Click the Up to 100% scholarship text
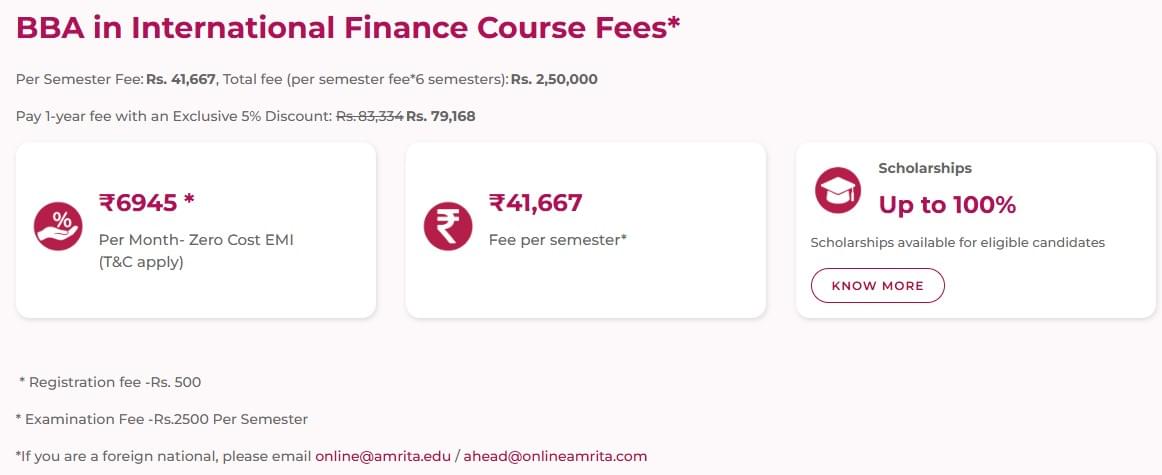1162x475 pixels. 947,205
